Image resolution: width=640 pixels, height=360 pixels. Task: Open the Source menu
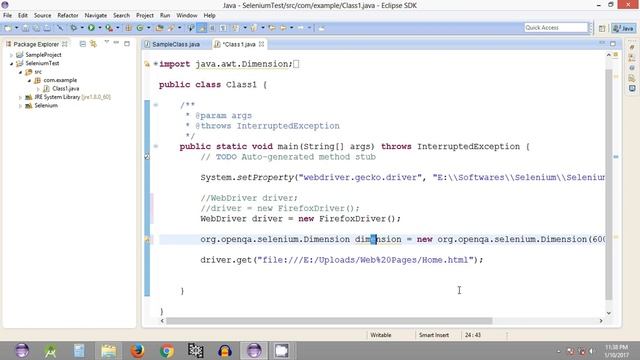click(42, 15)
